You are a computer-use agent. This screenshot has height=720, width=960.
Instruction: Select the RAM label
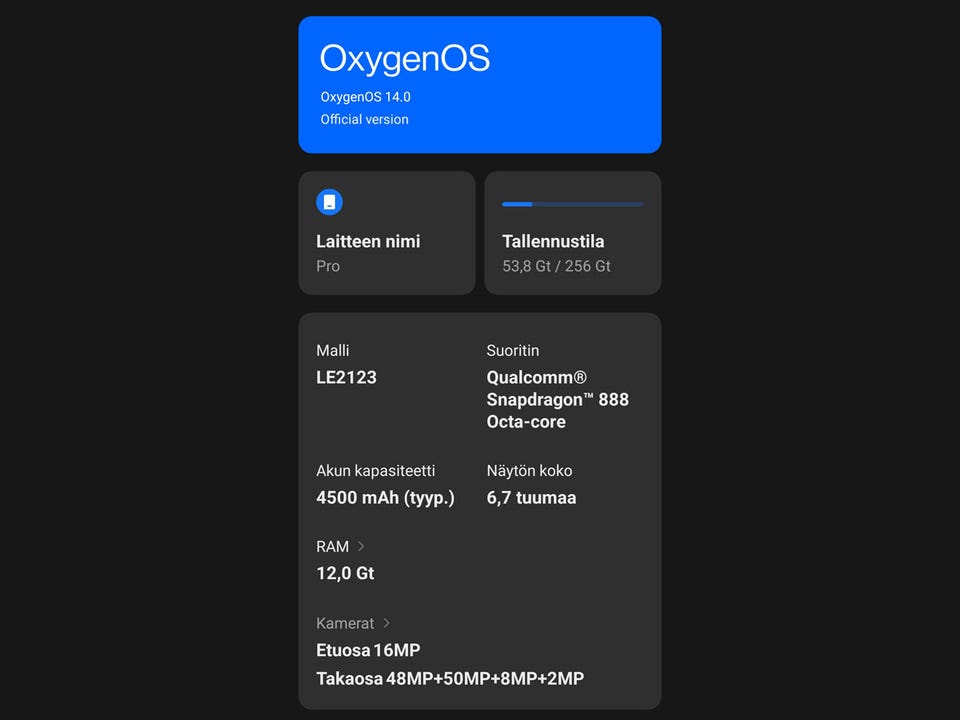pyautogui.click(x=332, y=546)
